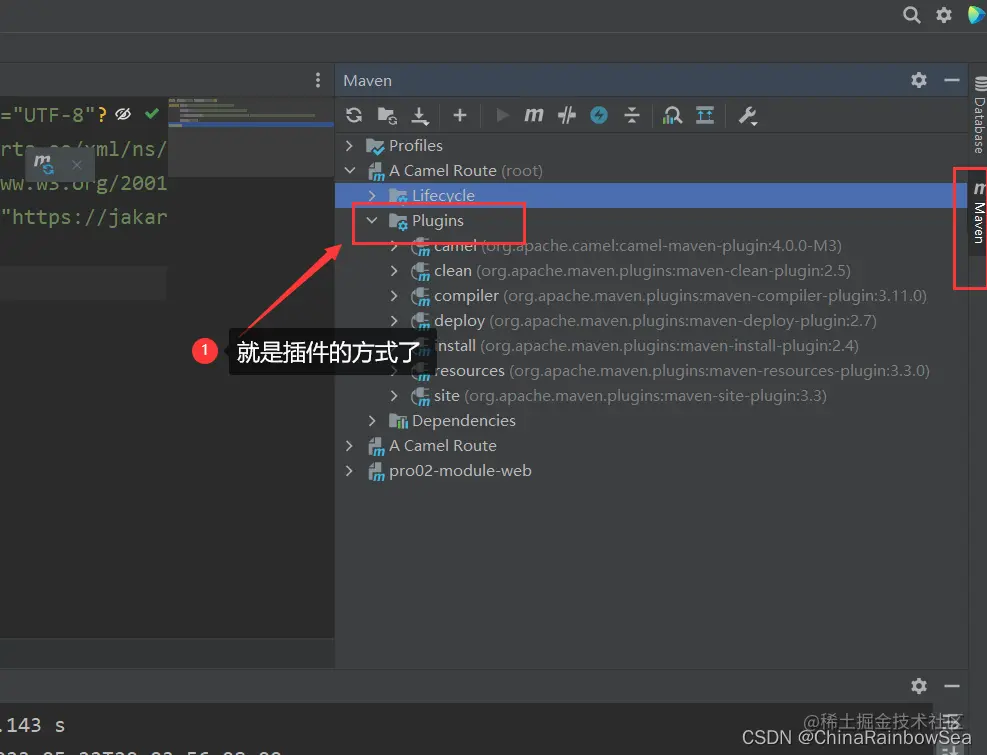Expand the Lifecycle node
The height and width of the screenshot is (755, 987).
tap(372, 196)
